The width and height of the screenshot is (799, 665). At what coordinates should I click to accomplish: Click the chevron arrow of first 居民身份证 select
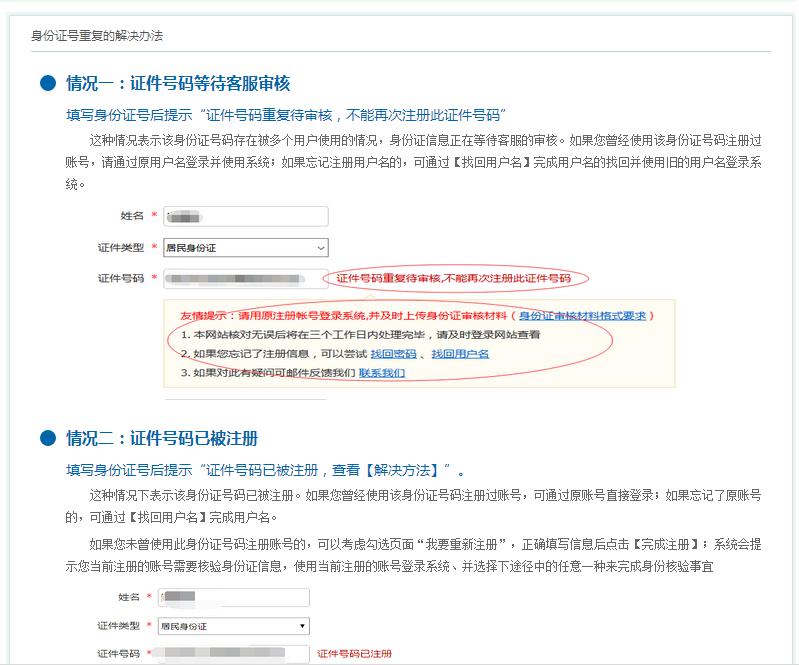coord(320,247)
